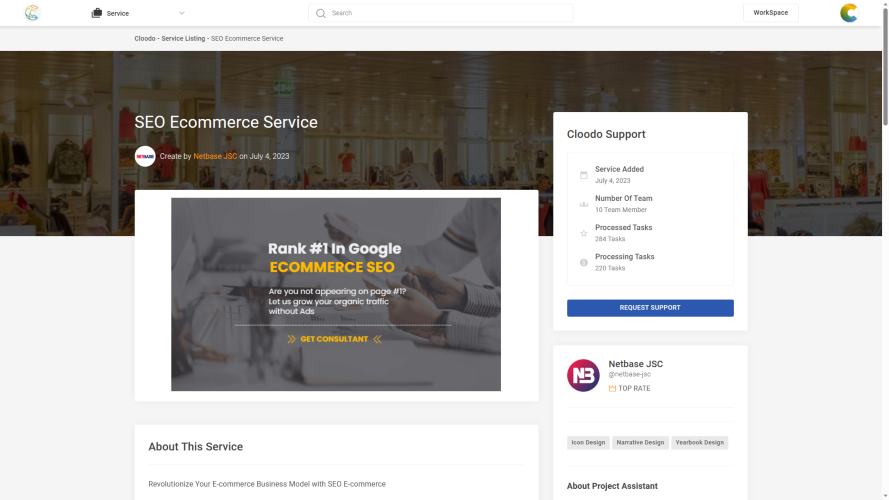Click the 10 Team Member text
The height and width of the screenshot is (500, 889).
click(621, 210)
